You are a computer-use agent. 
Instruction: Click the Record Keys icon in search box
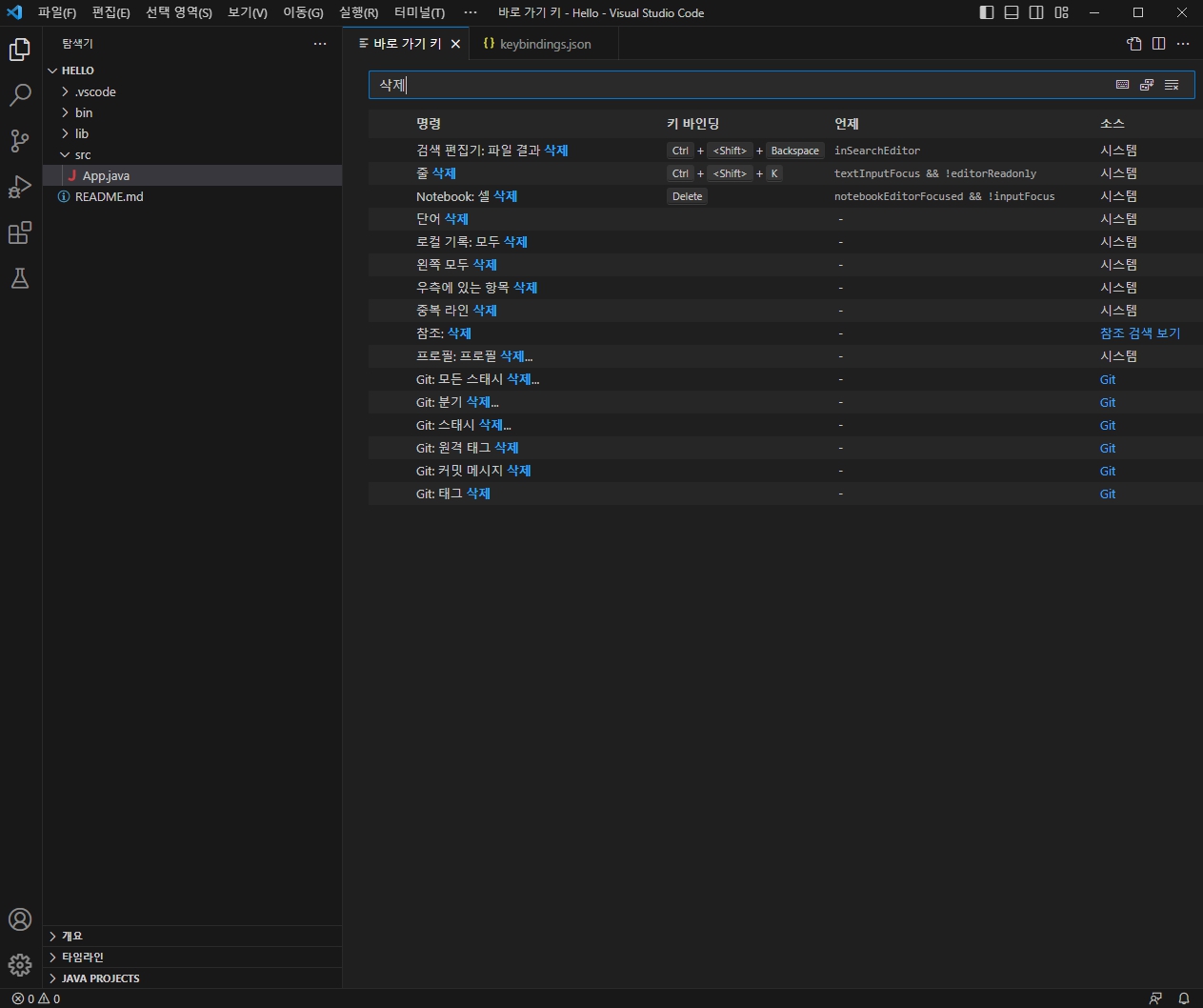tap(1123, 85)
